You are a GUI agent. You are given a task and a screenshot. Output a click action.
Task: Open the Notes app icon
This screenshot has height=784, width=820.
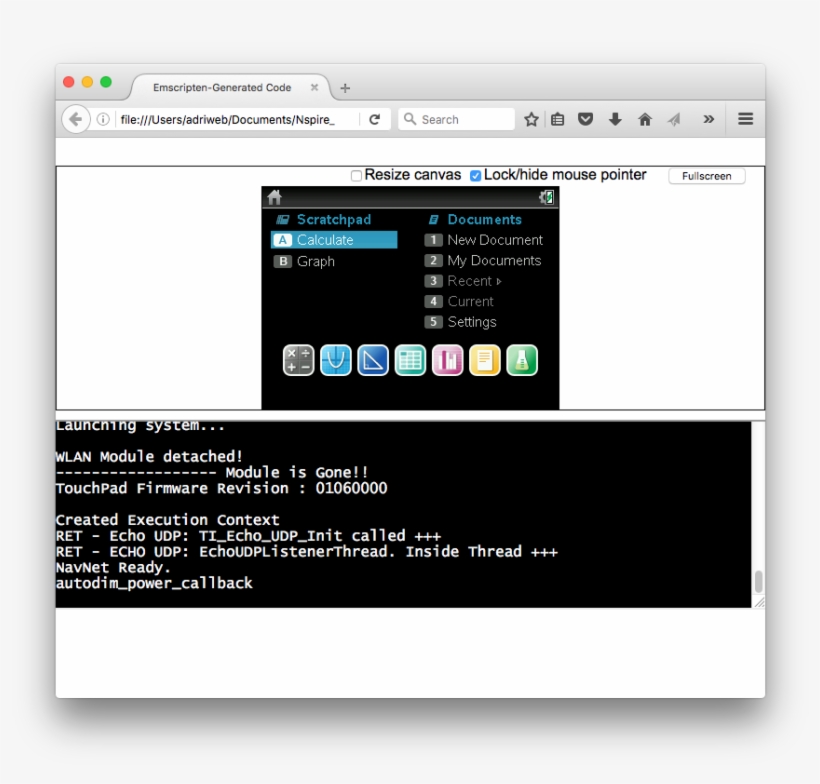point(485,360)
